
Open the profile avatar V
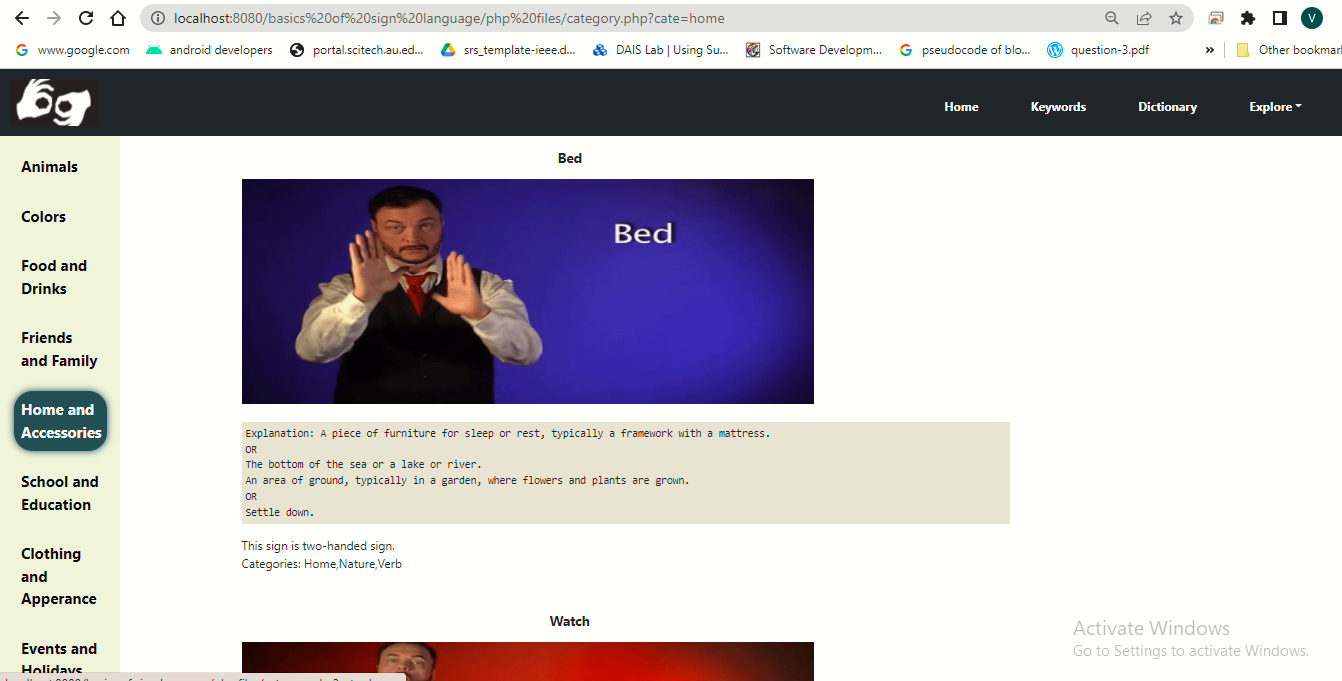(1312, 18)
